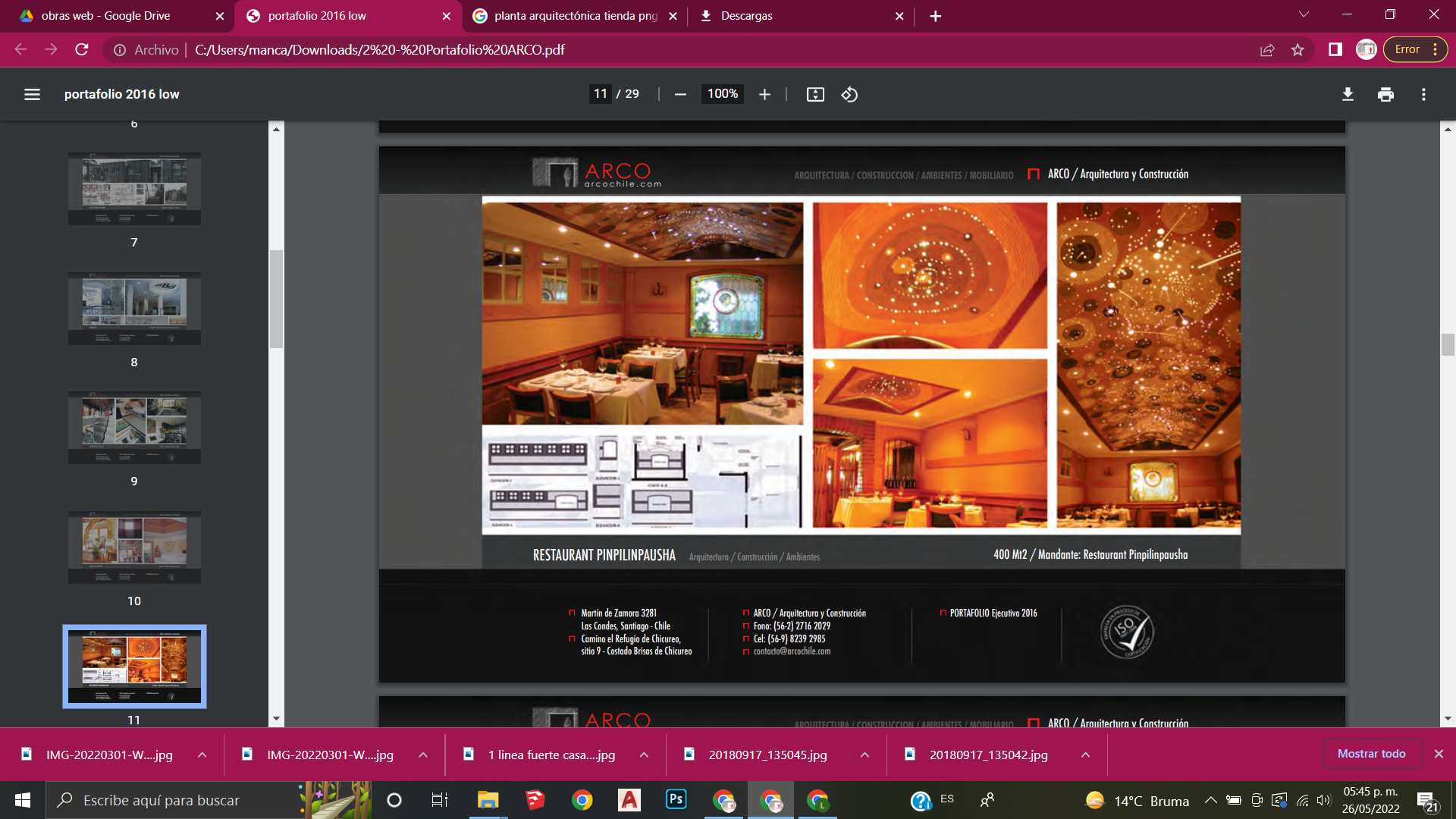Expand options for 20180917_135045.jpg download
This screenshot has width=1456, height=819.
click(x=864, y=755)
